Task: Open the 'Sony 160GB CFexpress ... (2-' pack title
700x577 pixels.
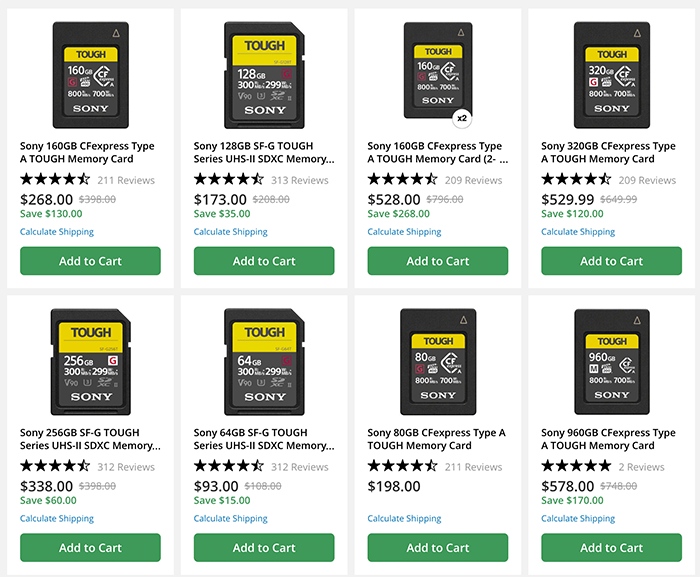Action: (438, 152)
